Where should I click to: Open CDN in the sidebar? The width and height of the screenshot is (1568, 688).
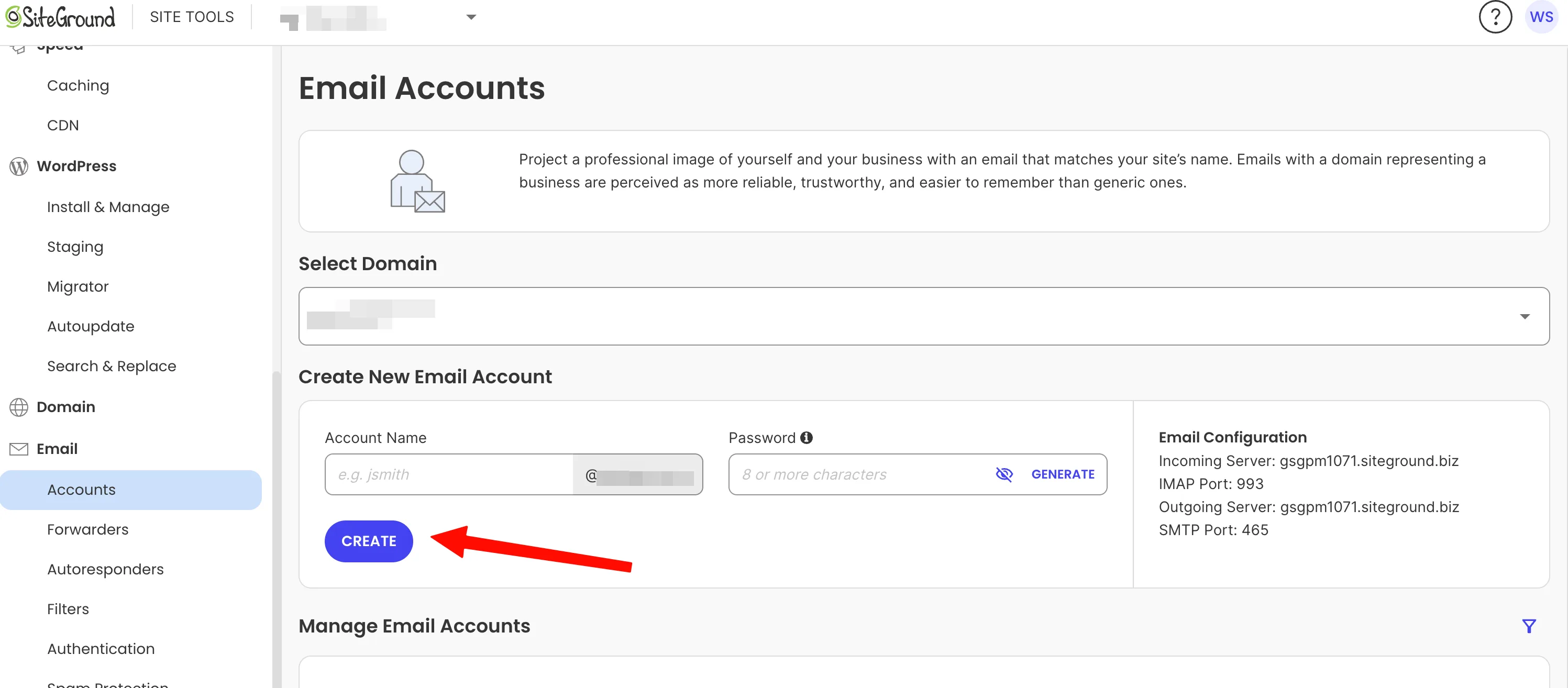point(63,125)
